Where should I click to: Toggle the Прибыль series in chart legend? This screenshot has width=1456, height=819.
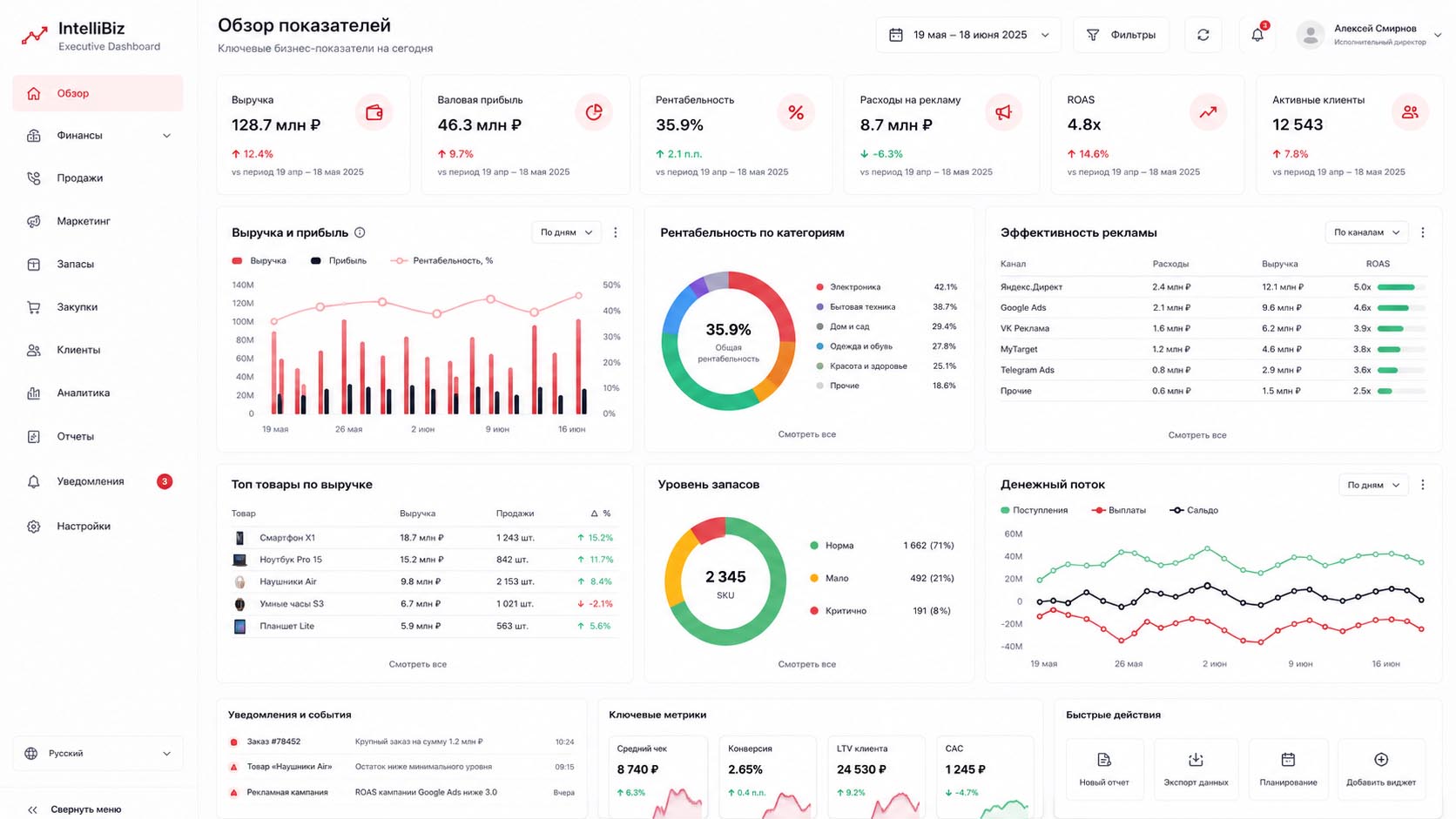[339, 260]
